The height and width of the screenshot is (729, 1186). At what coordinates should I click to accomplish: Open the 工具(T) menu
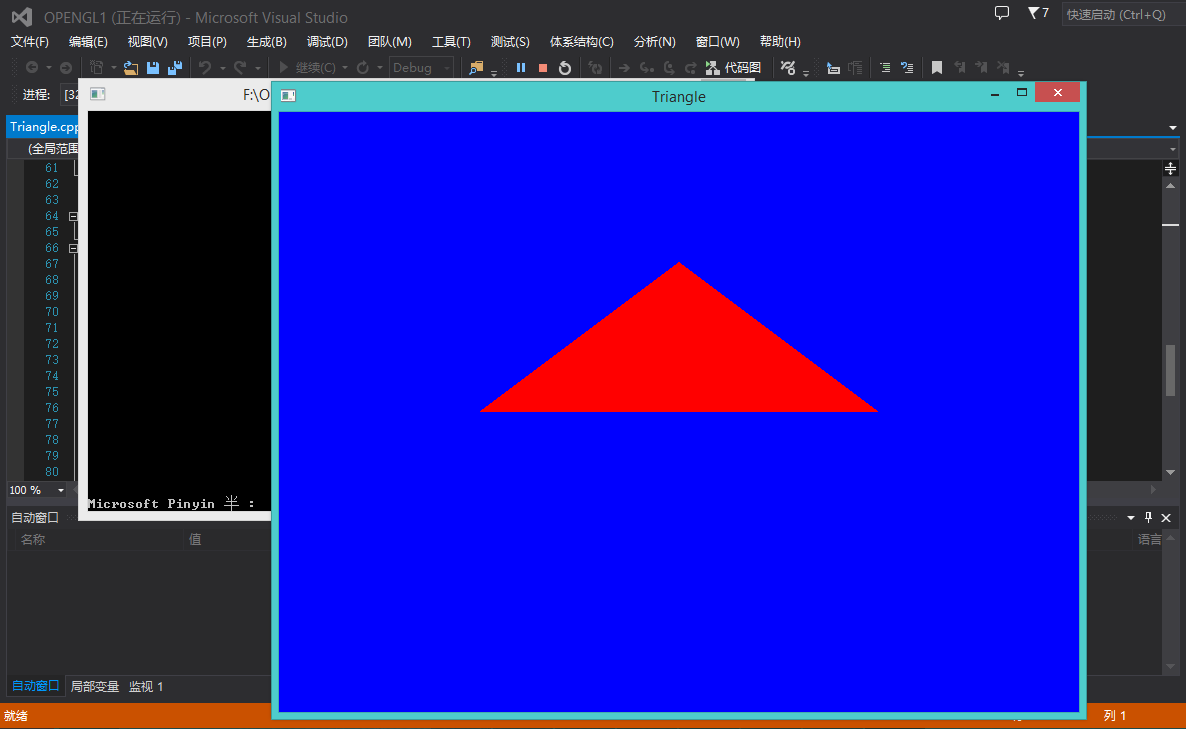click(450, 41)
